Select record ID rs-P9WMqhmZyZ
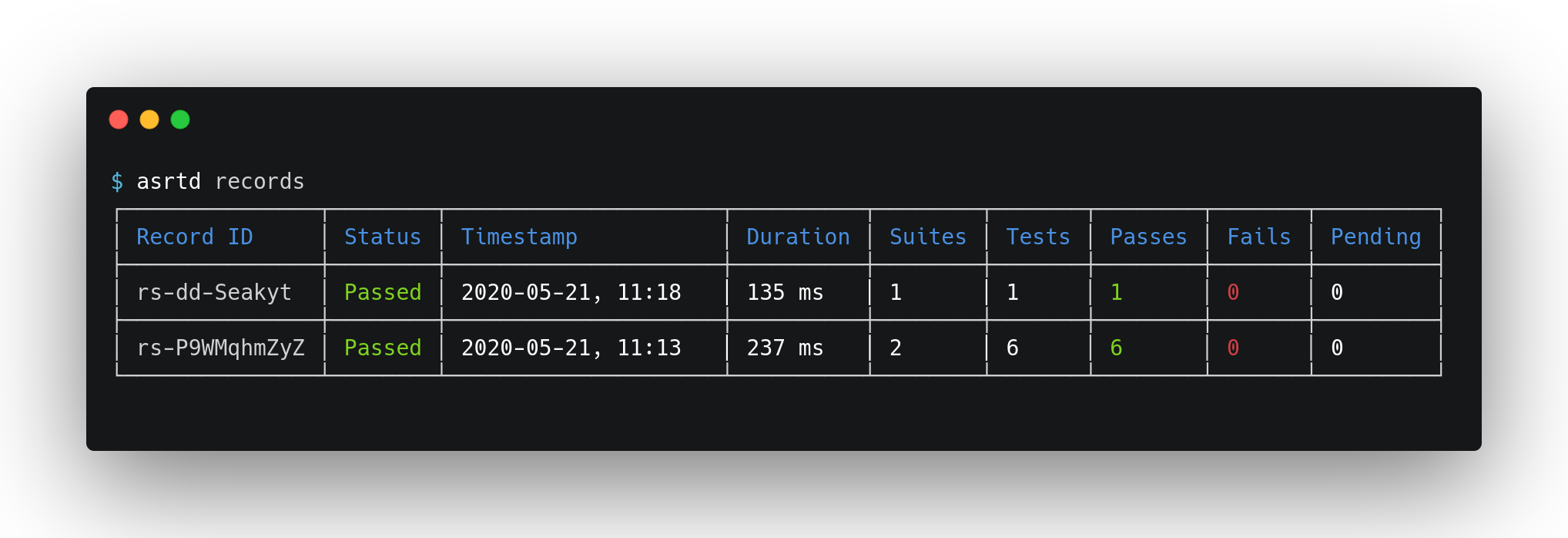 coord(221,348)
